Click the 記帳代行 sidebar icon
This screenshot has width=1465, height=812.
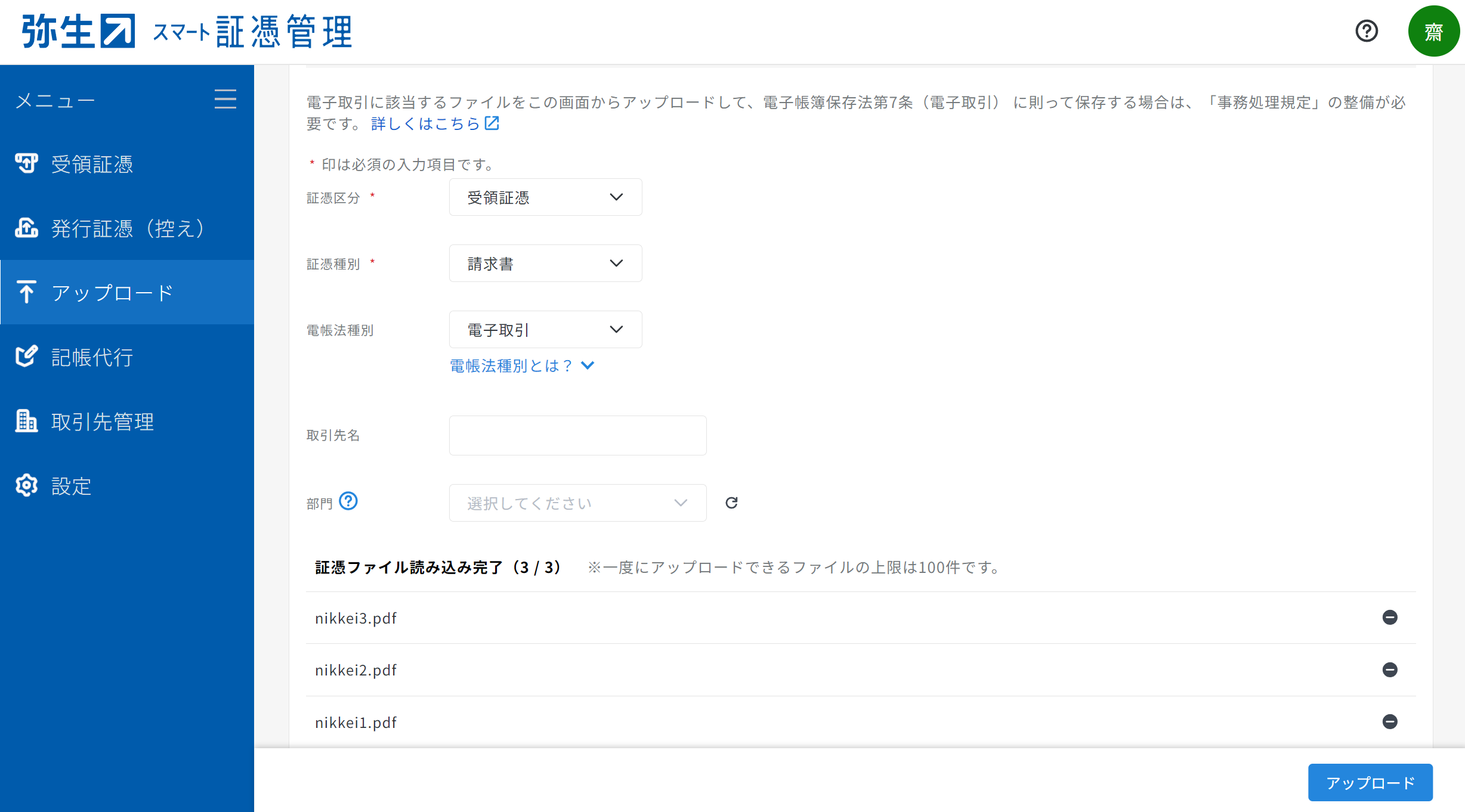(26, 356)
